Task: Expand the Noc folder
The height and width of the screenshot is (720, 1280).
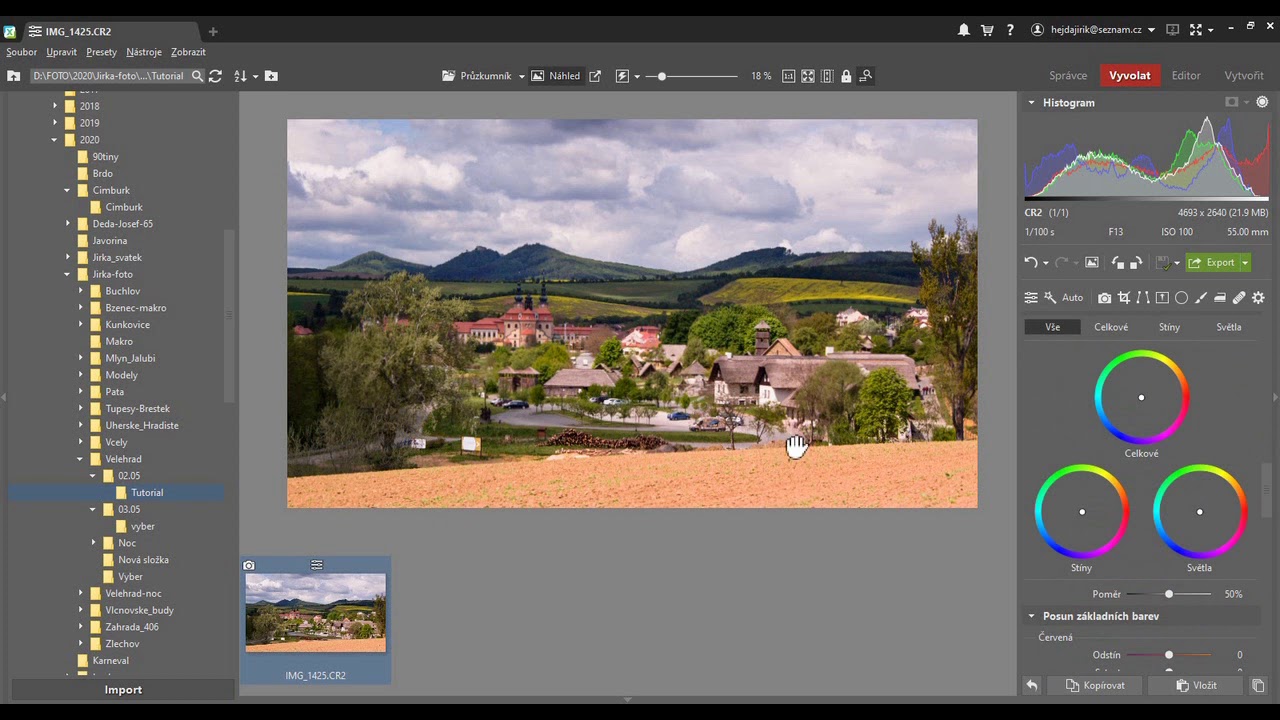Action: 94,543
